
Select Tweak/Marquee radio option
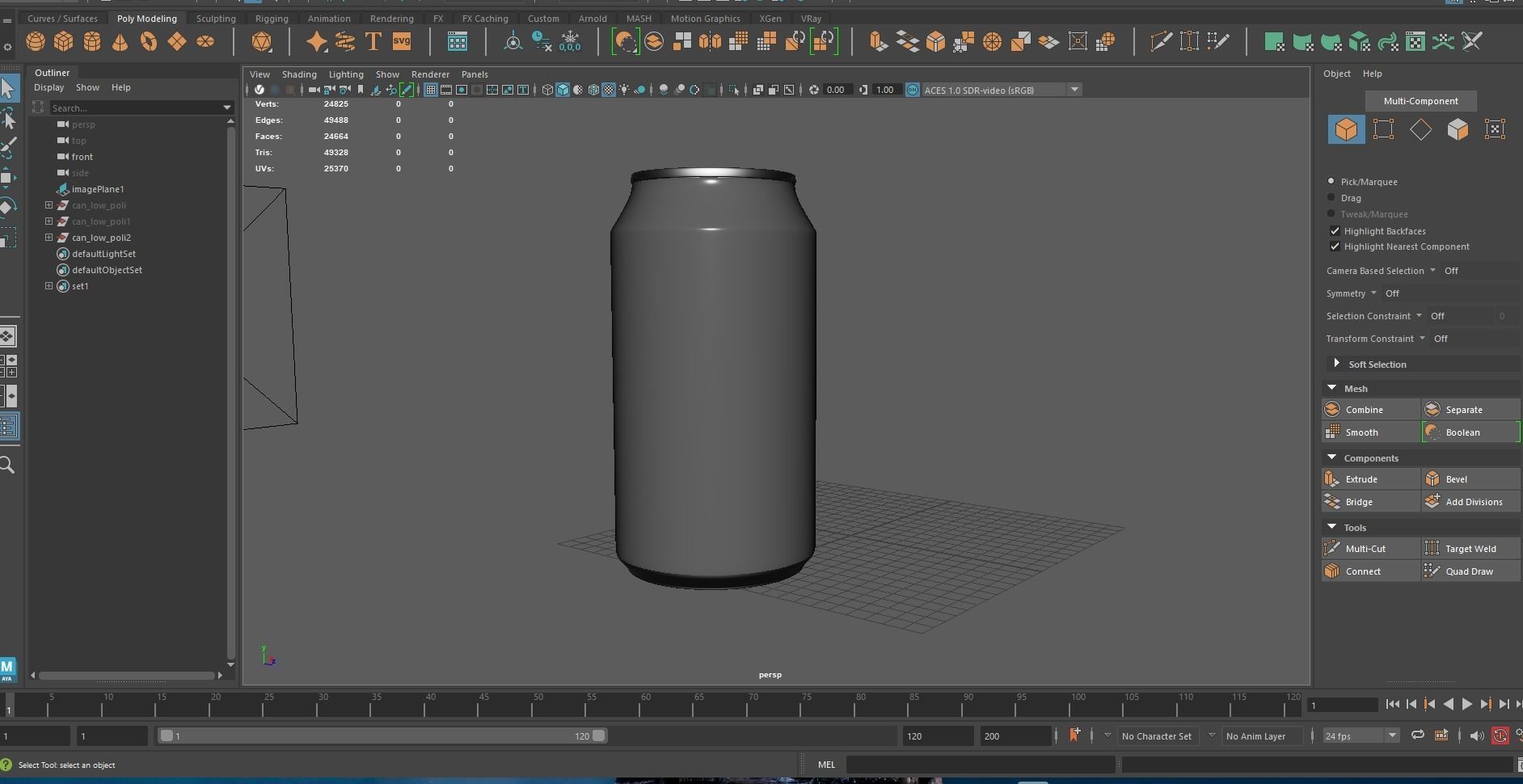click(1331, 213)
